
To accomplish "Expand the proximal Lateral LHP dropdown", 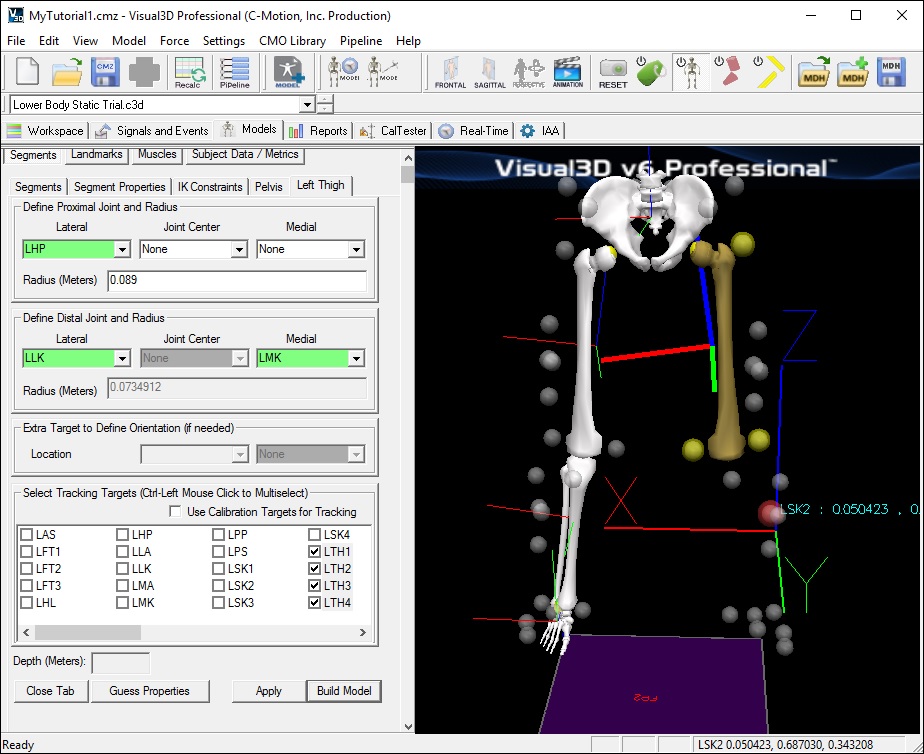I will pyautogui.click(x=122, y=249).
